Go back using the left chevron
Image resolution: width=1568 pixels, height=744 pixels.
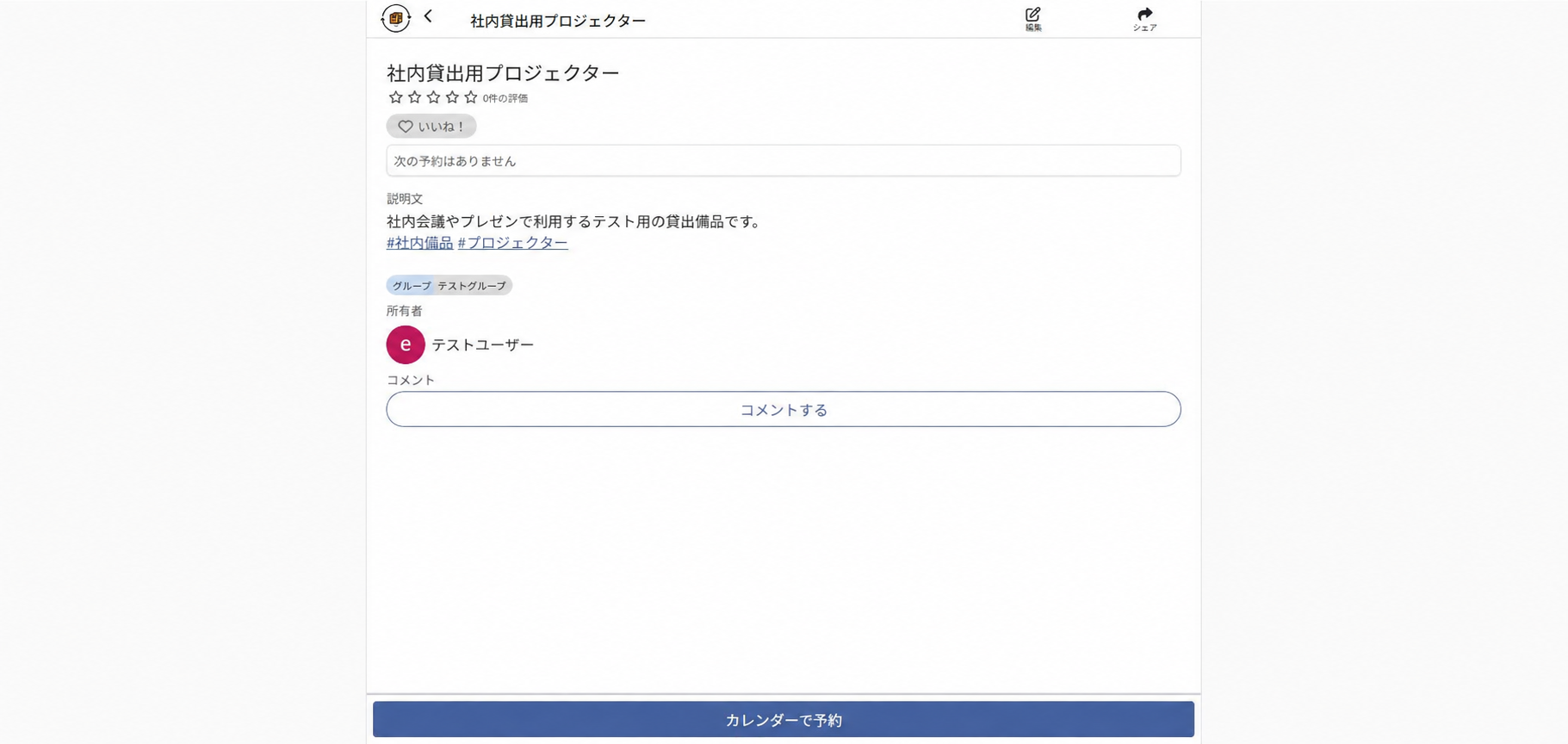tap(428, 17)
